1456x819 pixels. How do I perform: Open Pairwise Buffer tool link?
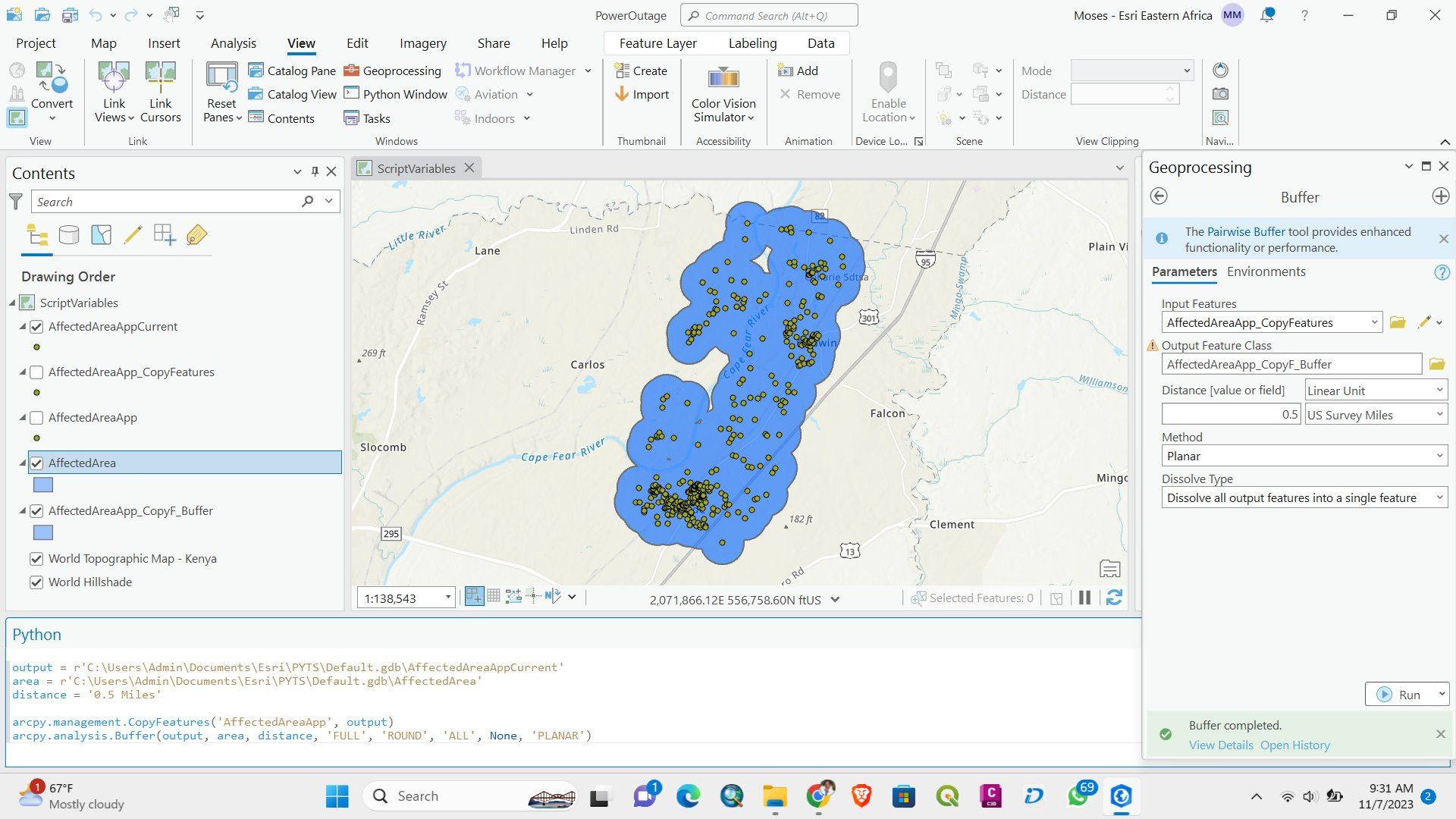pyautogui.click(x=1246, y=231)
